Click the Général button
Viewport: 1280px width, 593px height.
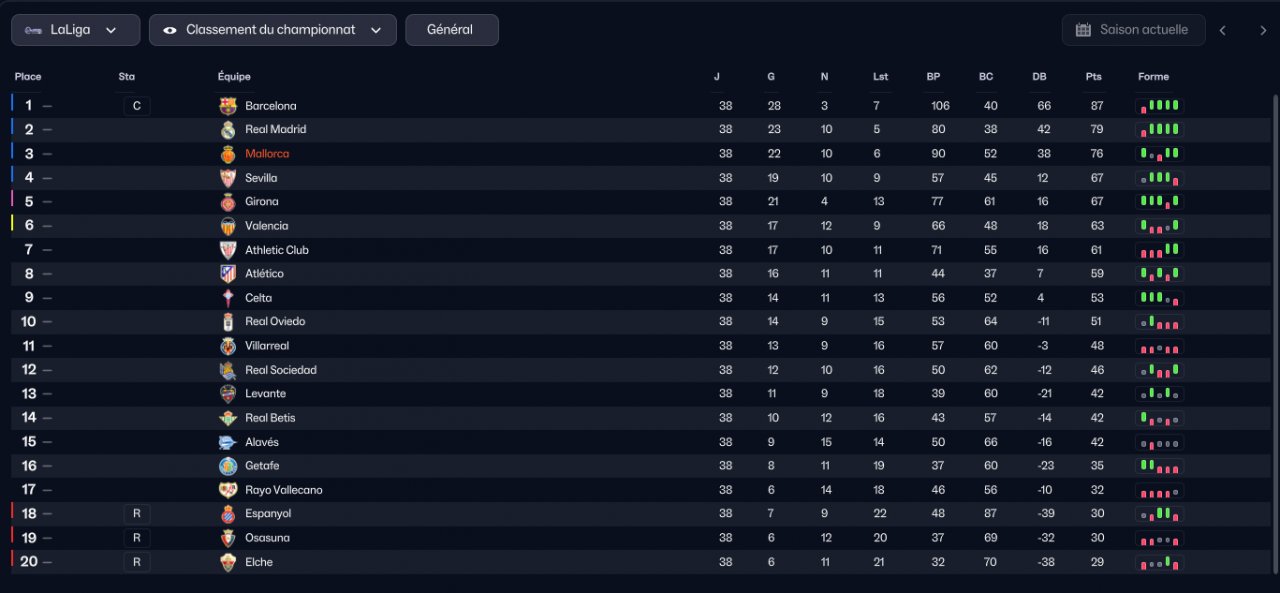[452, 30]
